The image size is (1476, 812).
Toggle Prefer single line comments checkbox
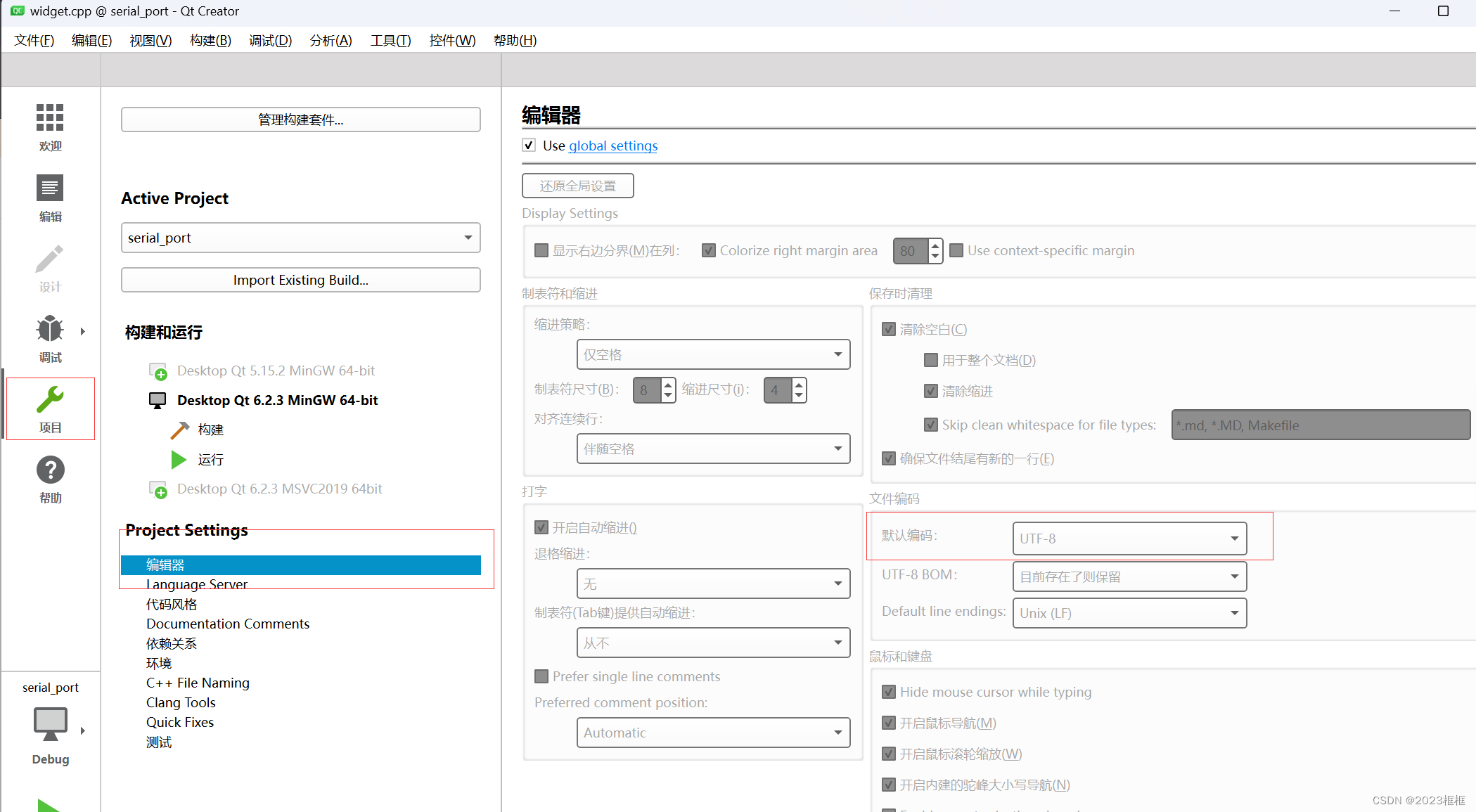pos(541,676)
